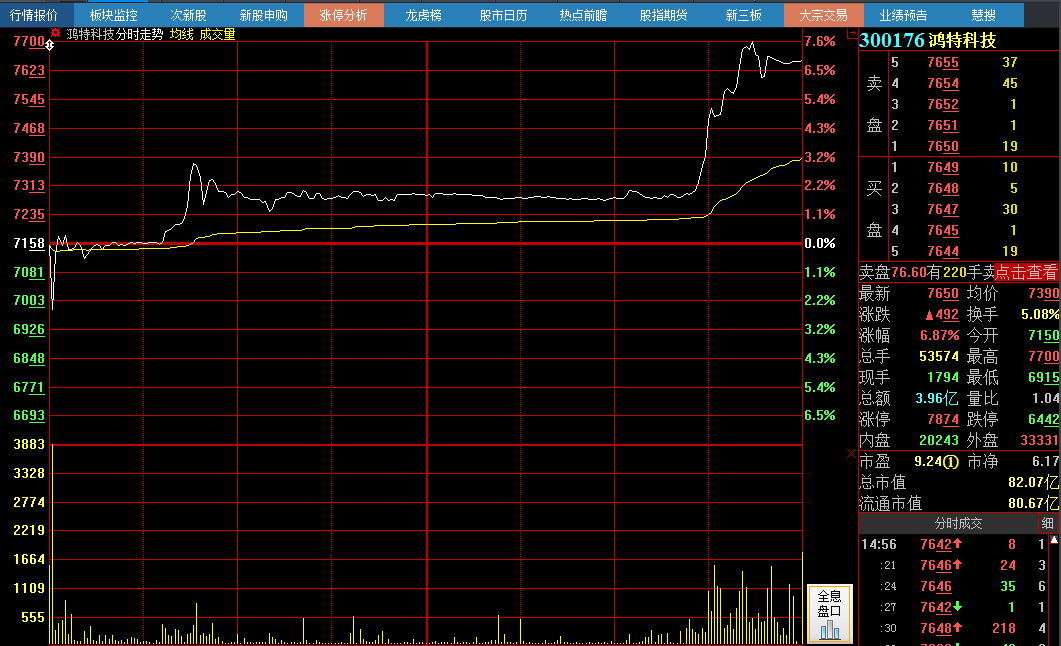This screenshot has width=1061, height=646.
Task: Select the 次新股 tab
Action: 188,15
